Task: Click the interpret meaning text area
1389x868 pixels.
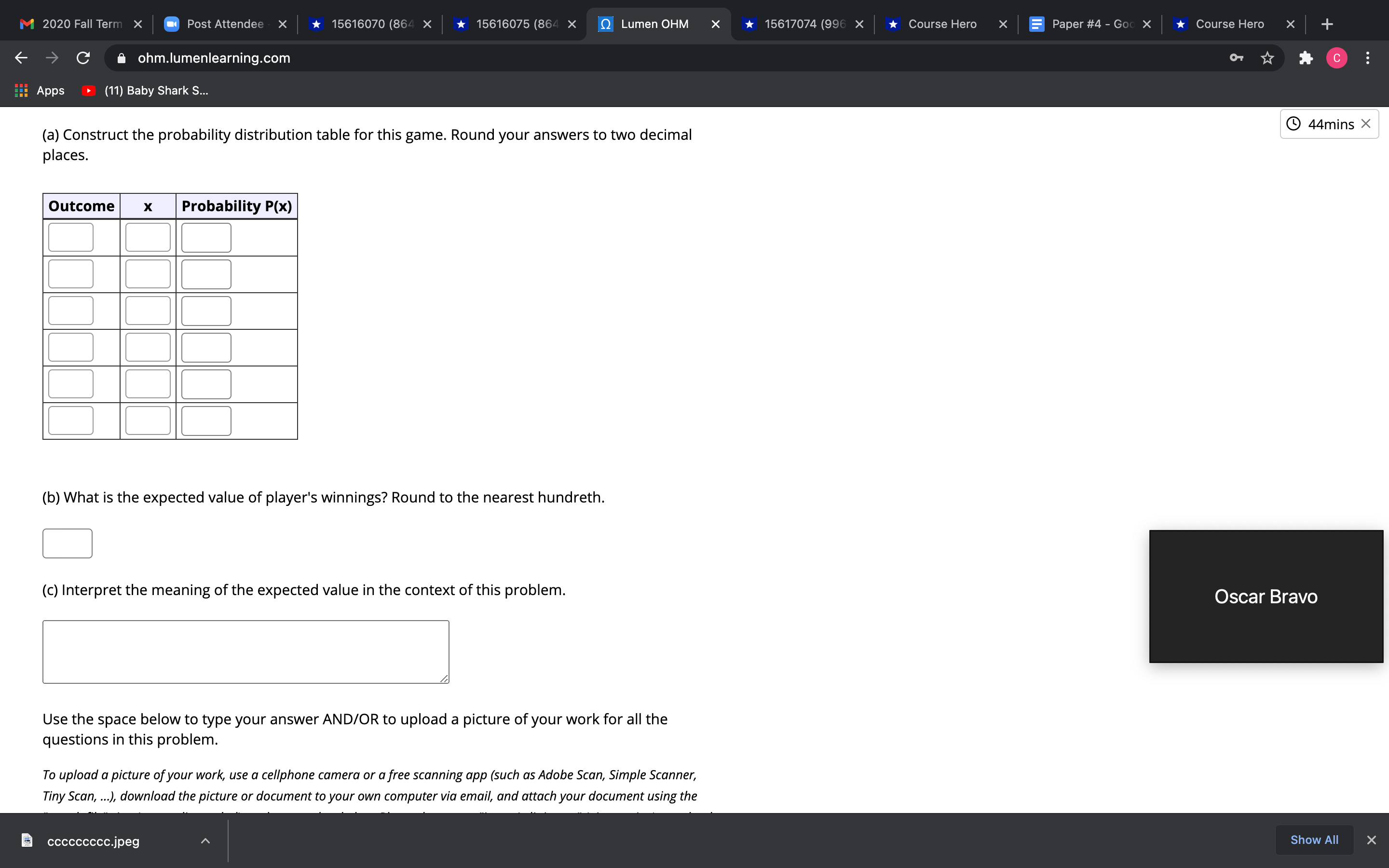Action: 245,650
